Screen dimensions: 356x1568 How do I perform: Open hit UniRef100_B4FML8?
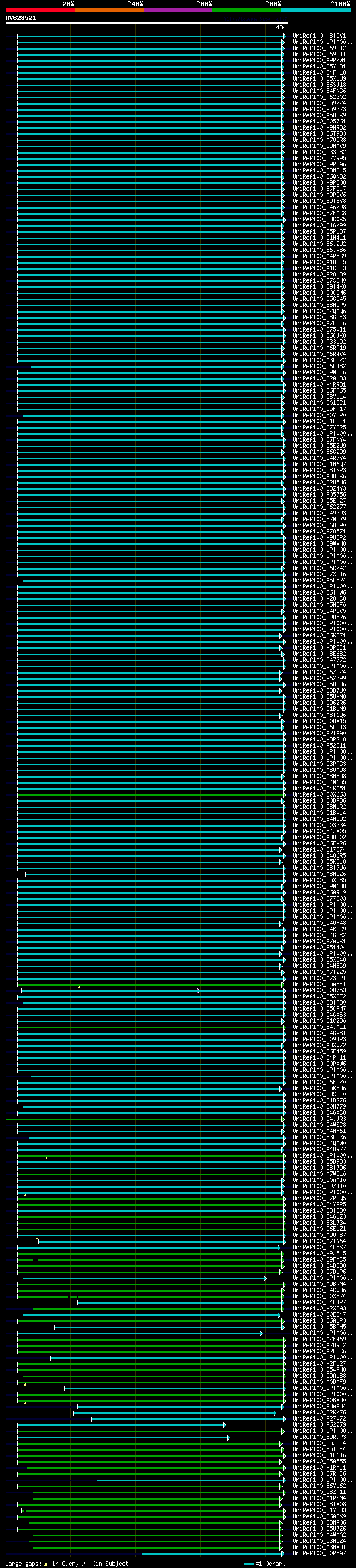[x=319, y=72]
